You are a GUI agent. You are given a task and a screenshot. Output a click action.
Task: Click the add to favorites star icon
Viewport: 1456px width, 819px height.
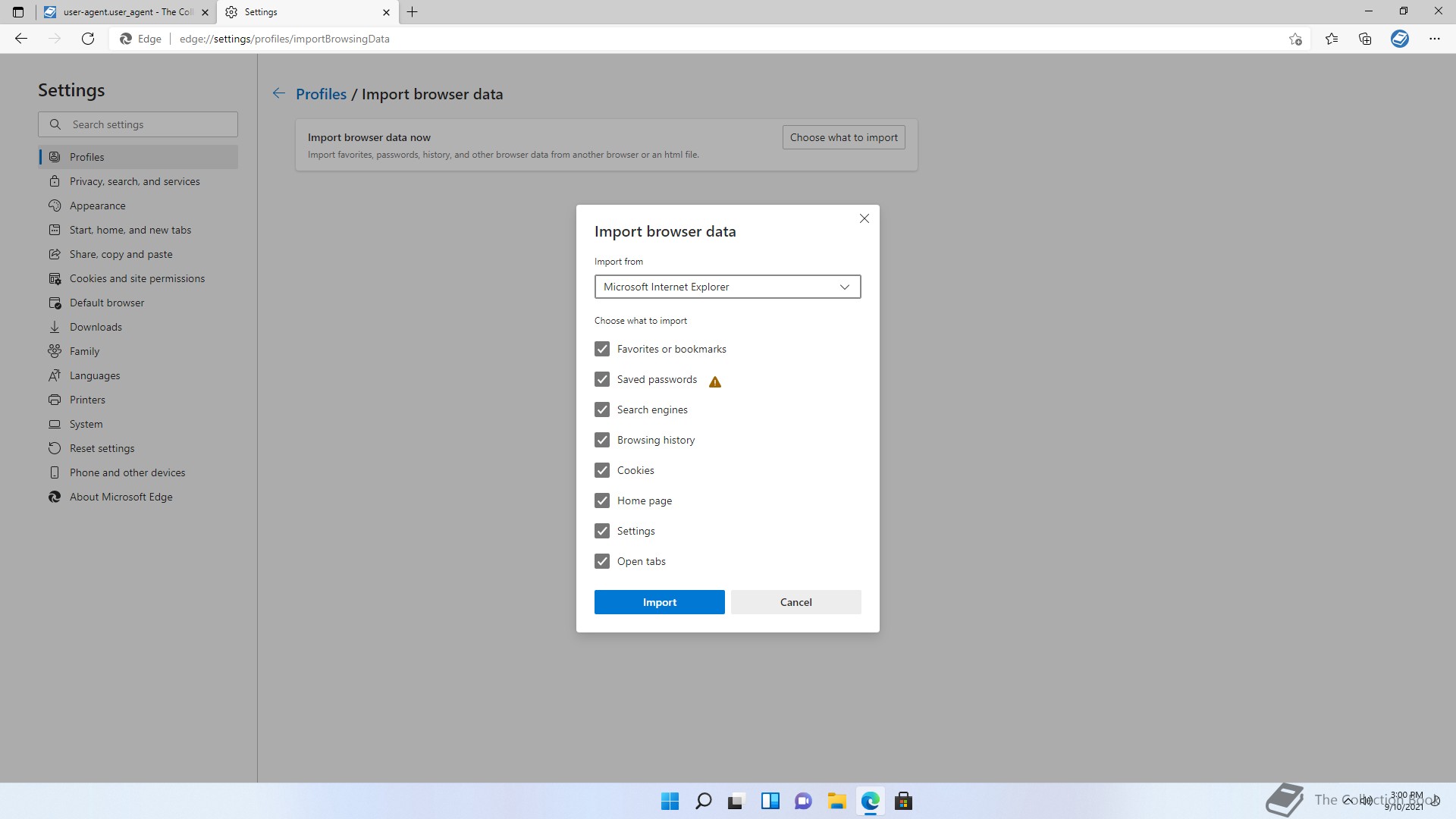click(x=1295, y=39)
